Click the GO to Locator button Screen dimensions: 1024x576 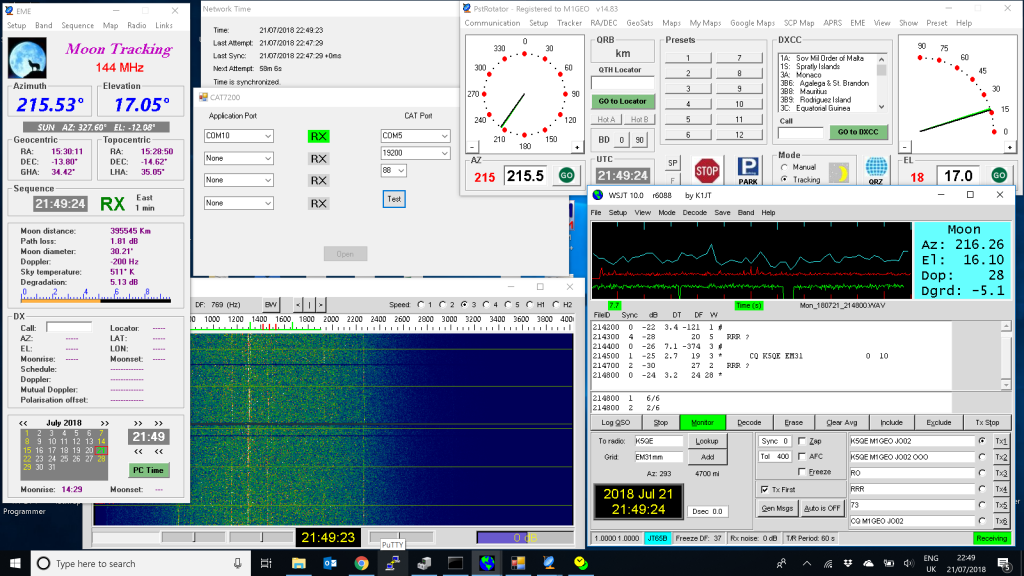click(622, 101)
